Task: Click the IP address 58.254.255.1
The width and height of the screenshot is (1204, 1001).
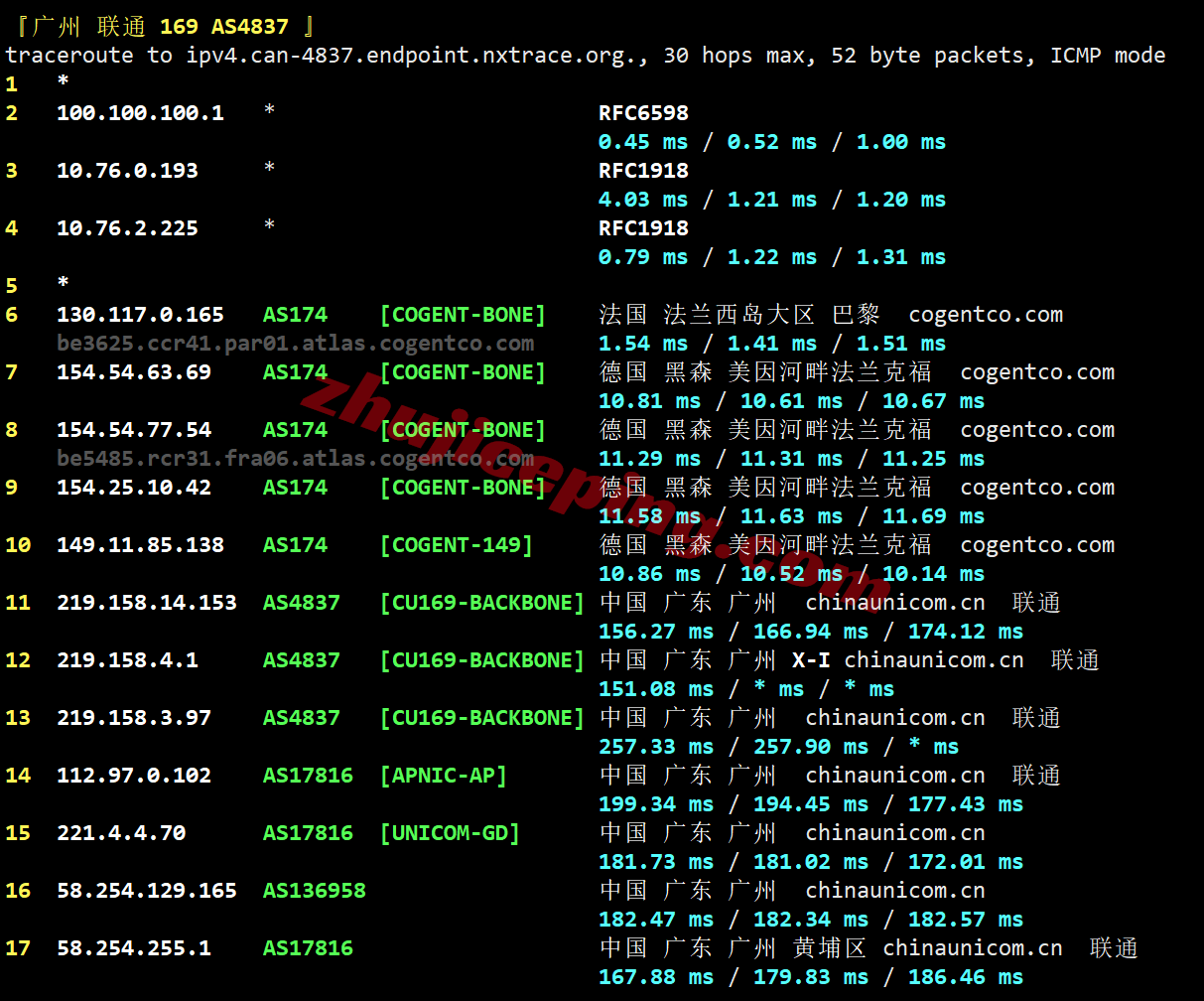Action: (x=134, y=948)
